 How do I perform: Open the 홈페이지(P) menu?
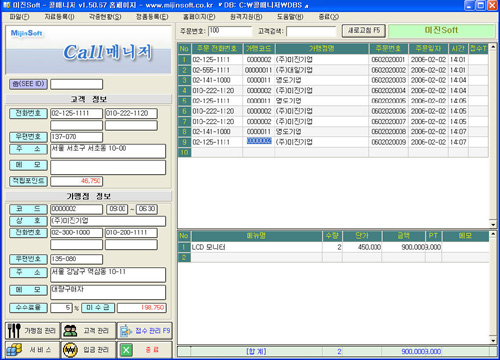199,17
